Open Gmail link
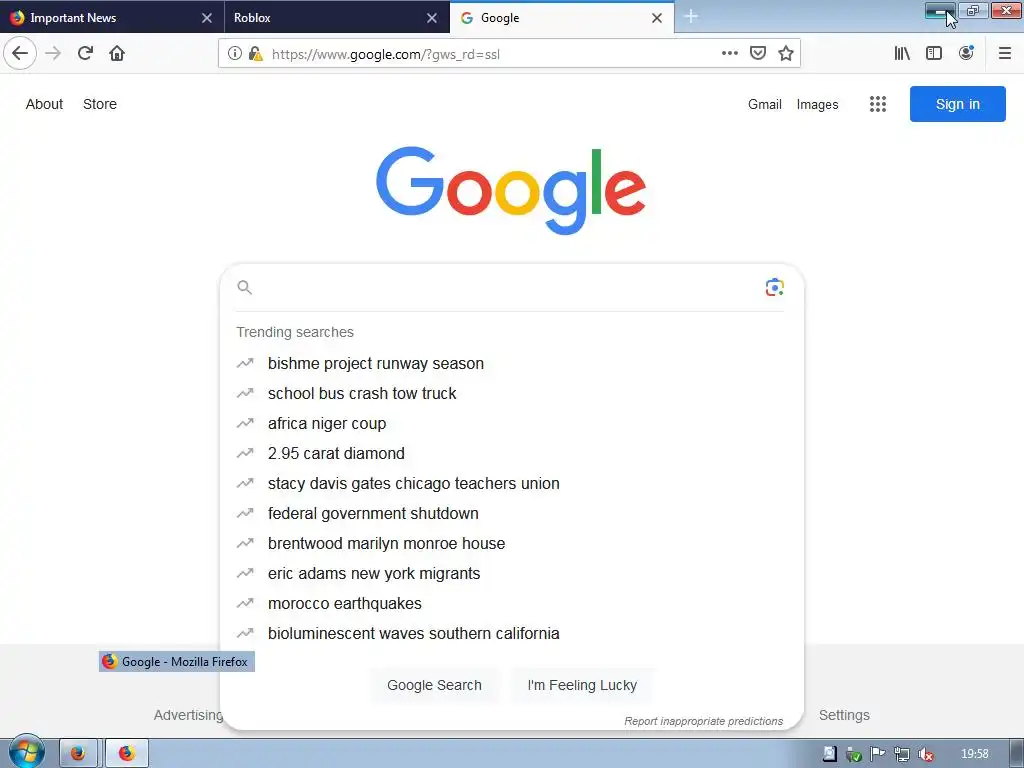Image resolution: width=1024 pixels, height=768 pixels. tap(765, 104)
